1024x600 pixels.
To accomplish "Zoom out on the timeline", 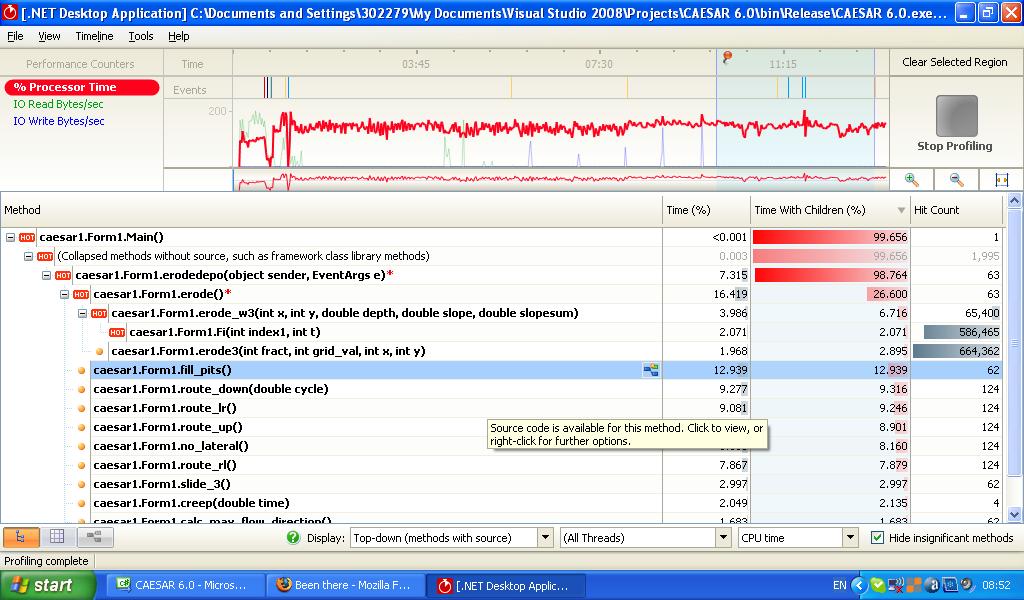I will click(956, 180).
